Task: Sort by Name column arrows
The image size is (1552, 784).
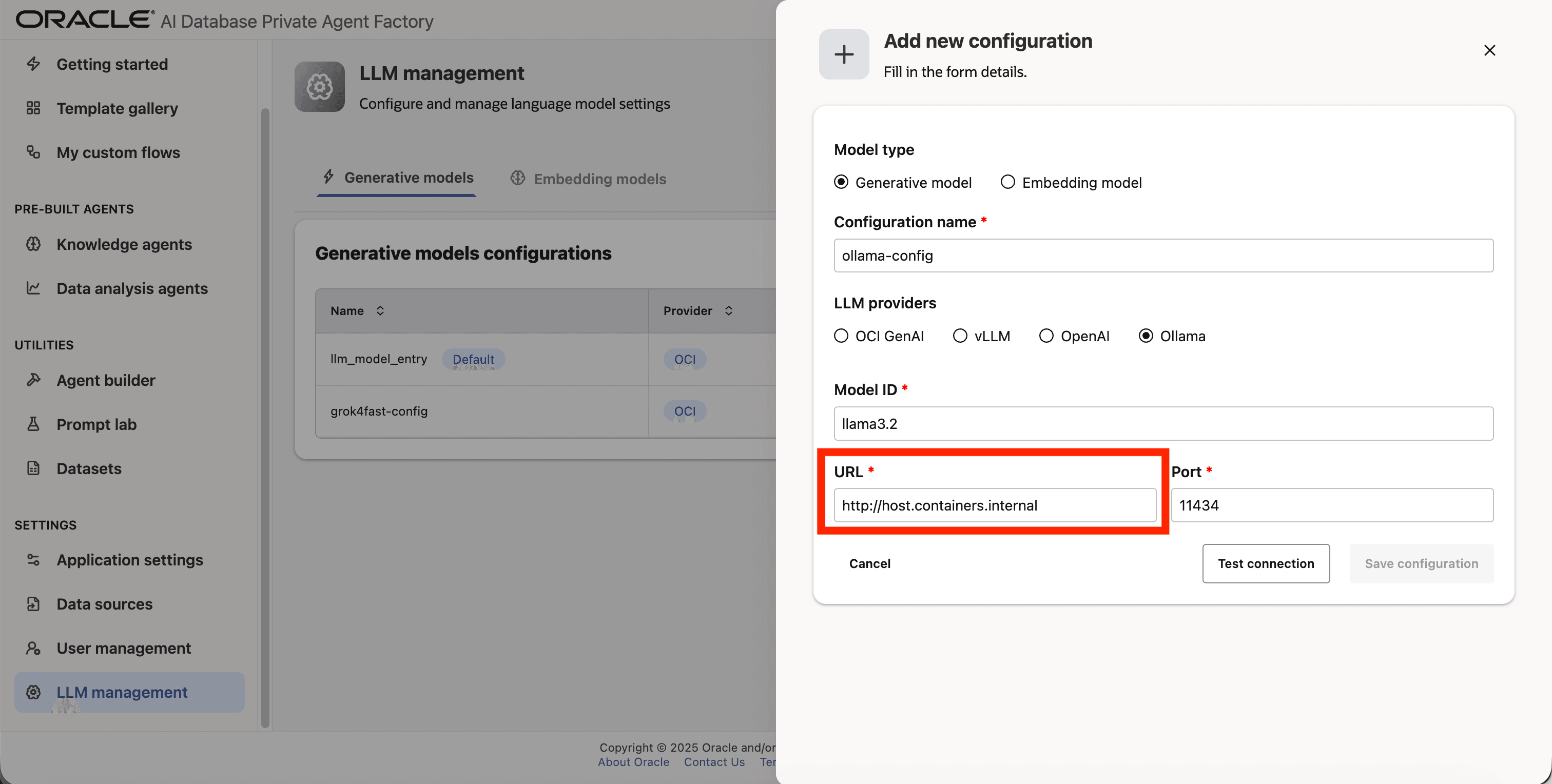Action: (380, 311)
